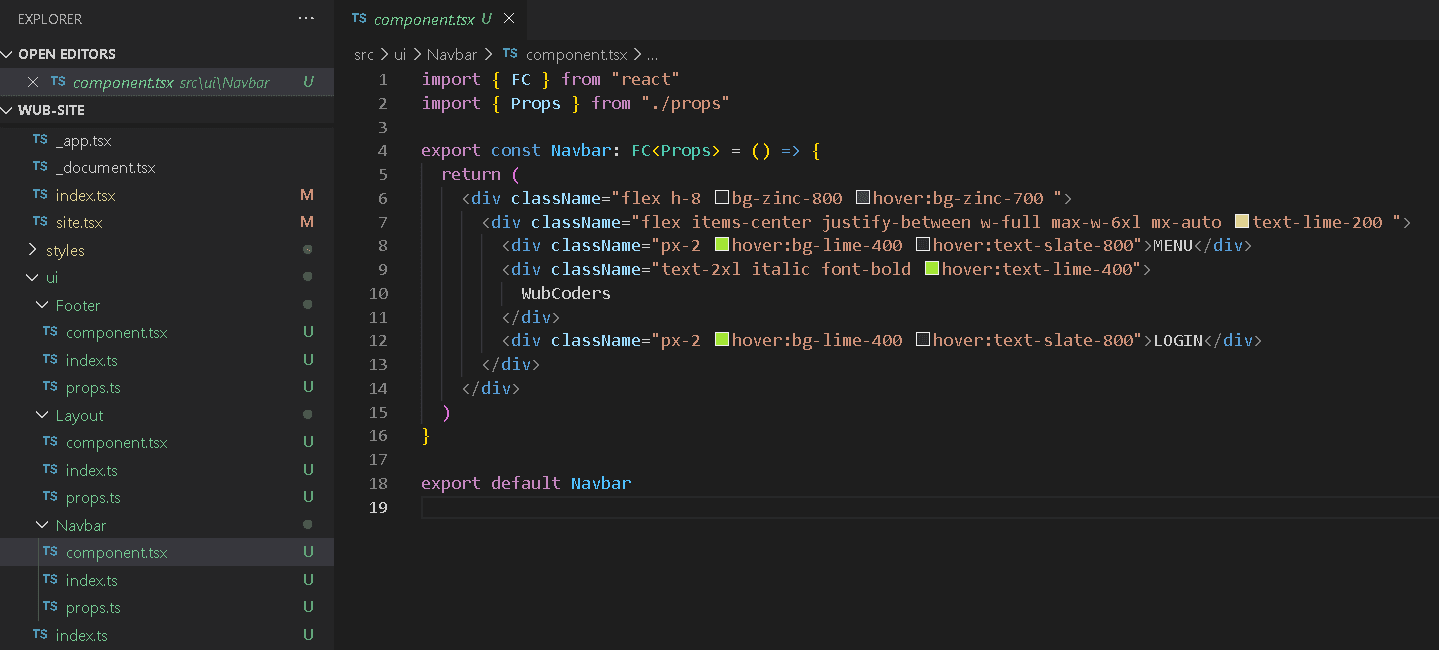This screenshot has width=1439, height=650.
Task: Close the component.tsx editor tab
Action: pos(510,19)
